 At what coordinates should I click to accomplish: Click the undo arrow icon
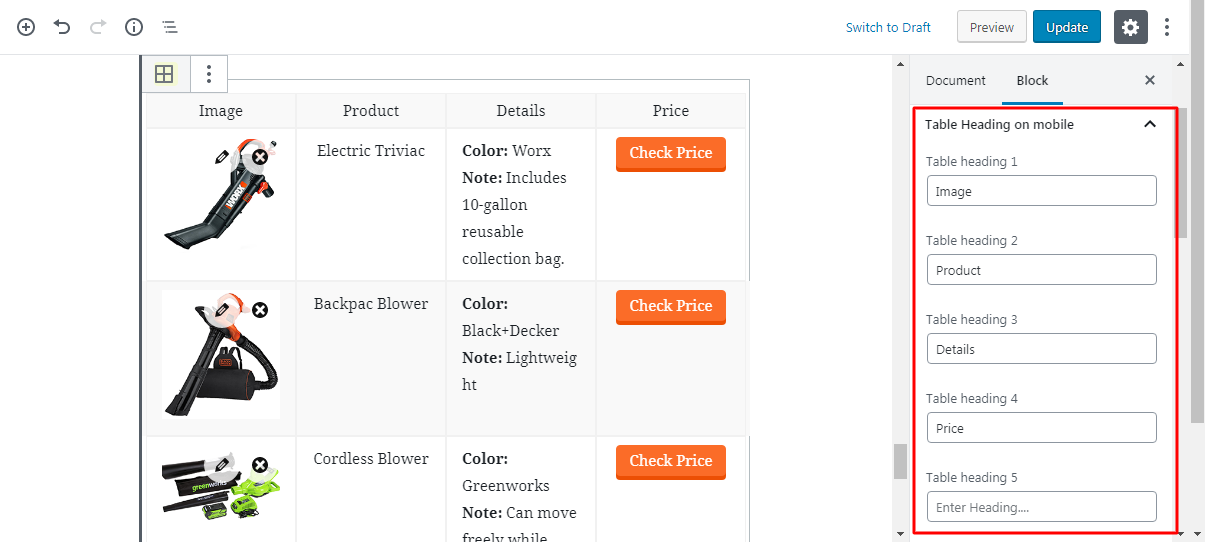[x=62, y=27]
